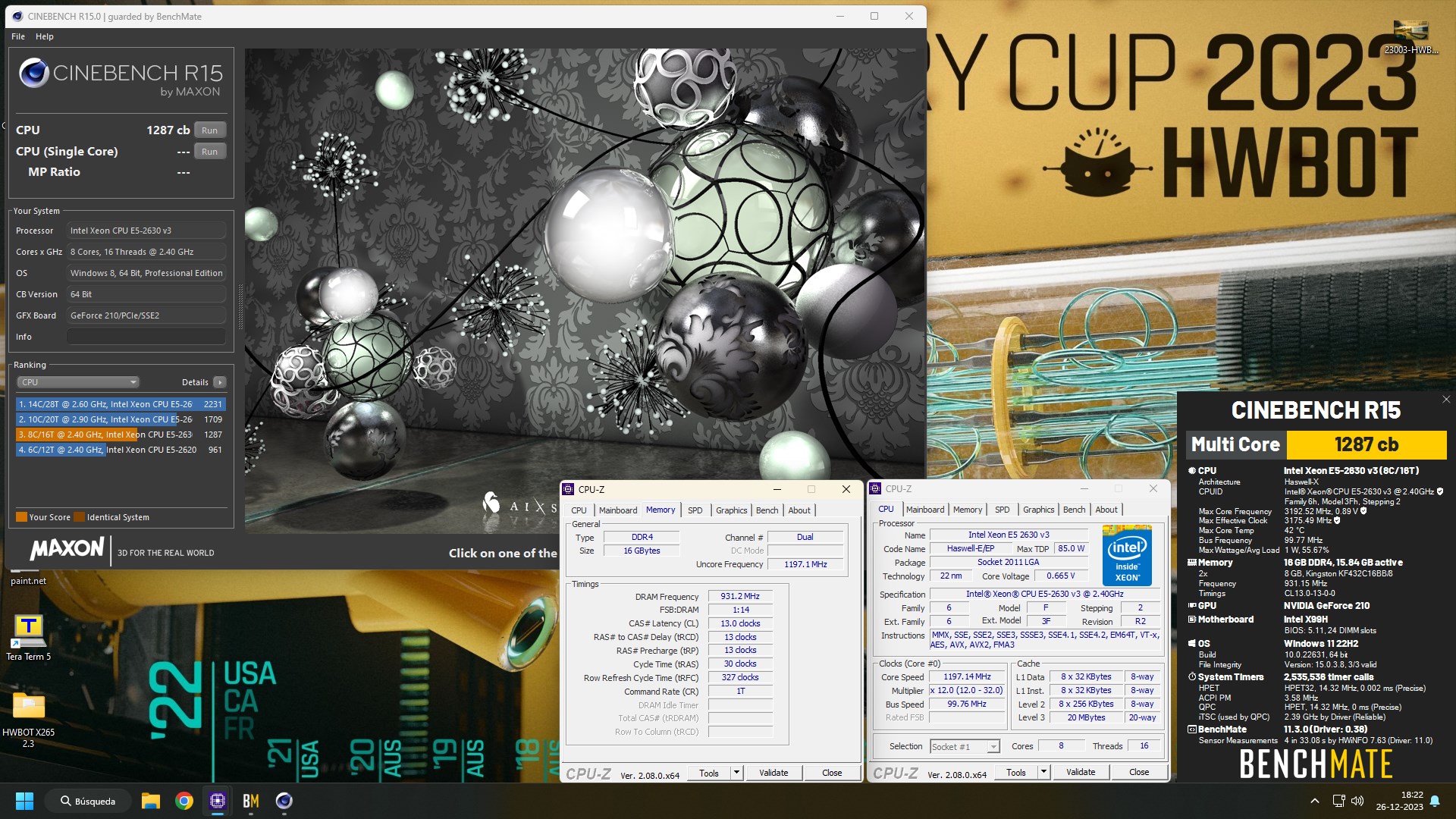Click the BenchMate section icon in overlay

point(1192,730)
